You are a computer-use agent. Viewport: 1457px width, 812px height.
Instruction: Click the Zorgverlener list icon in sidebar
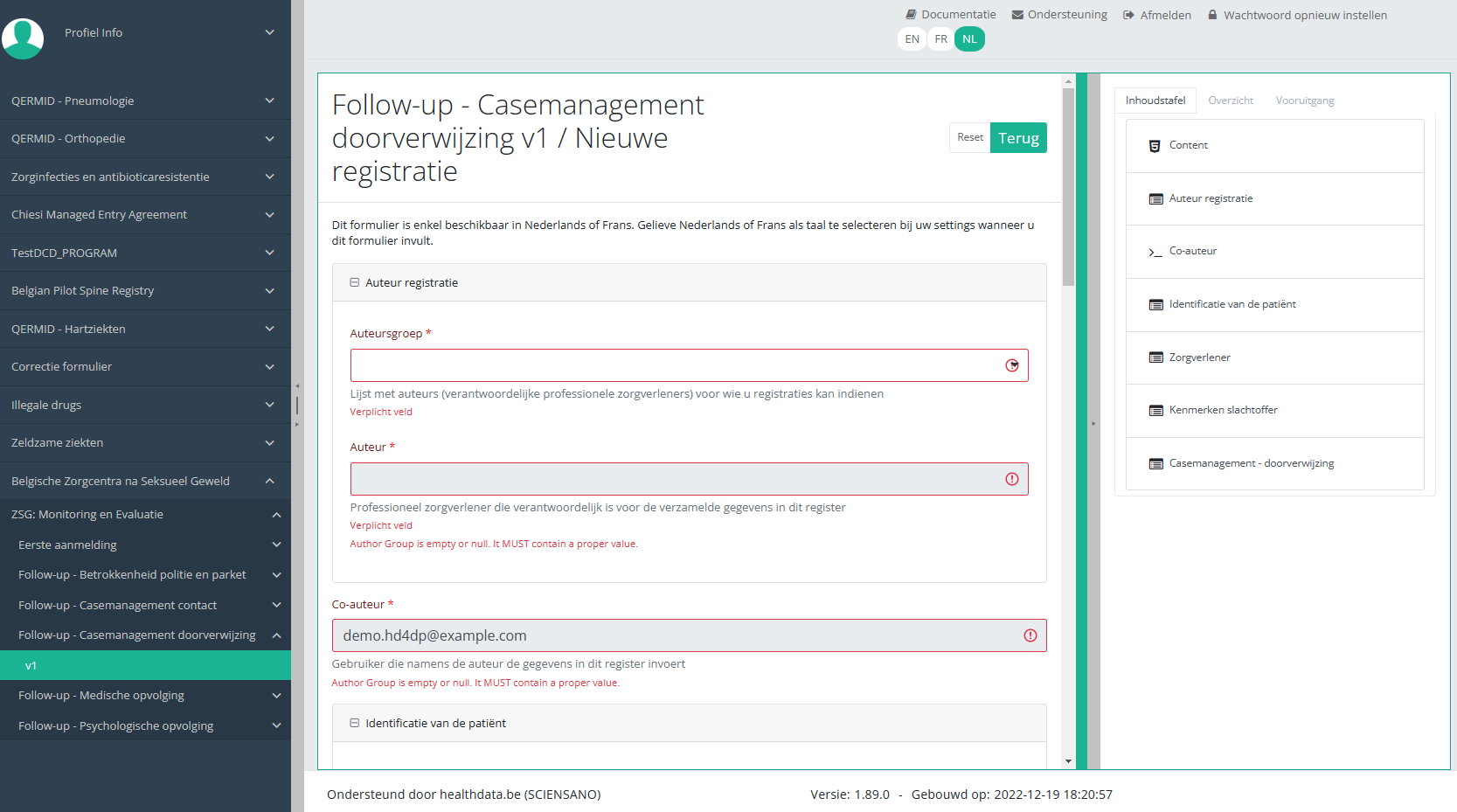point(1155,357)
